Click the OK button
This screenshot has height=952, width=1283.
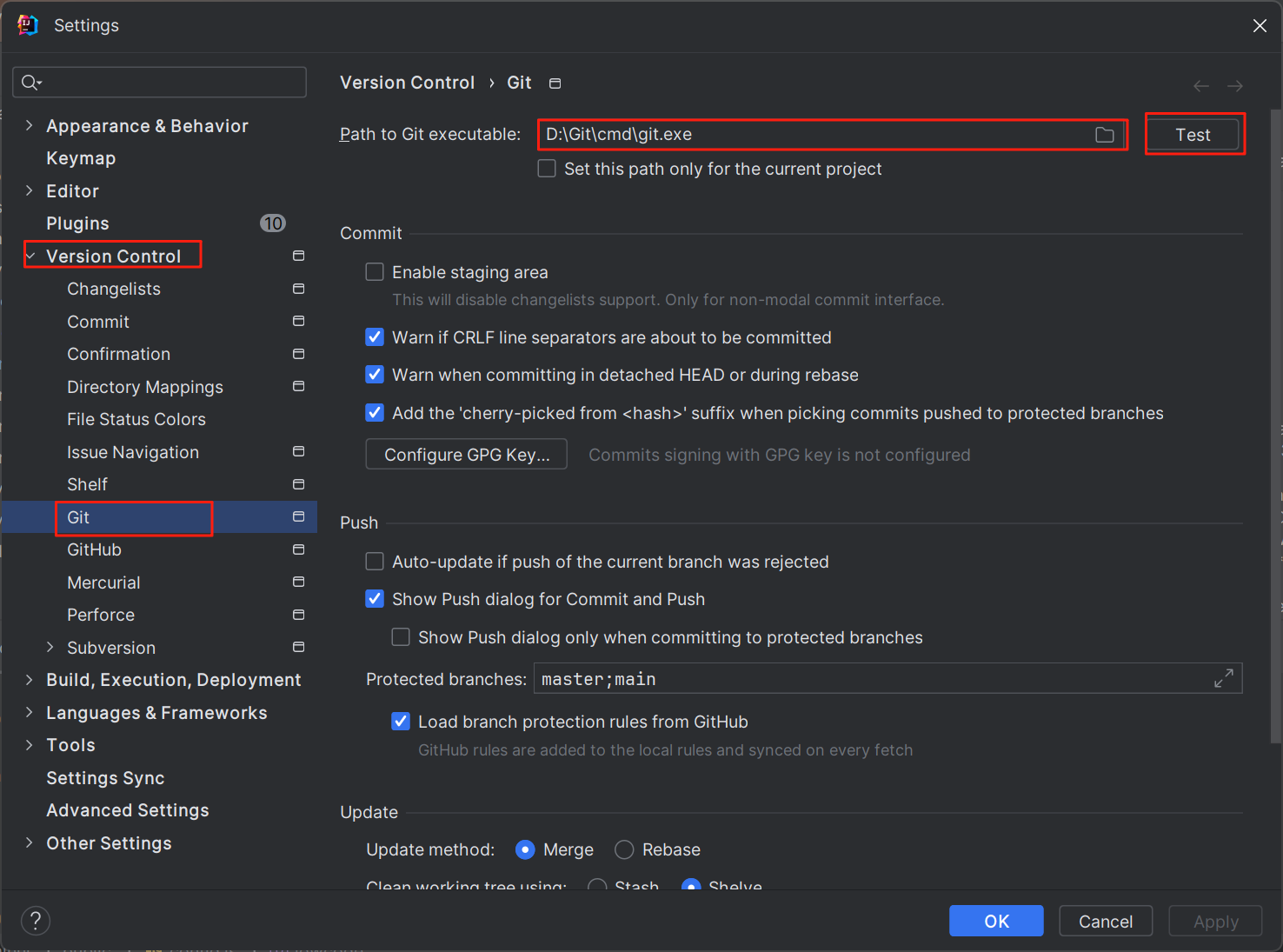click(996, 921)
